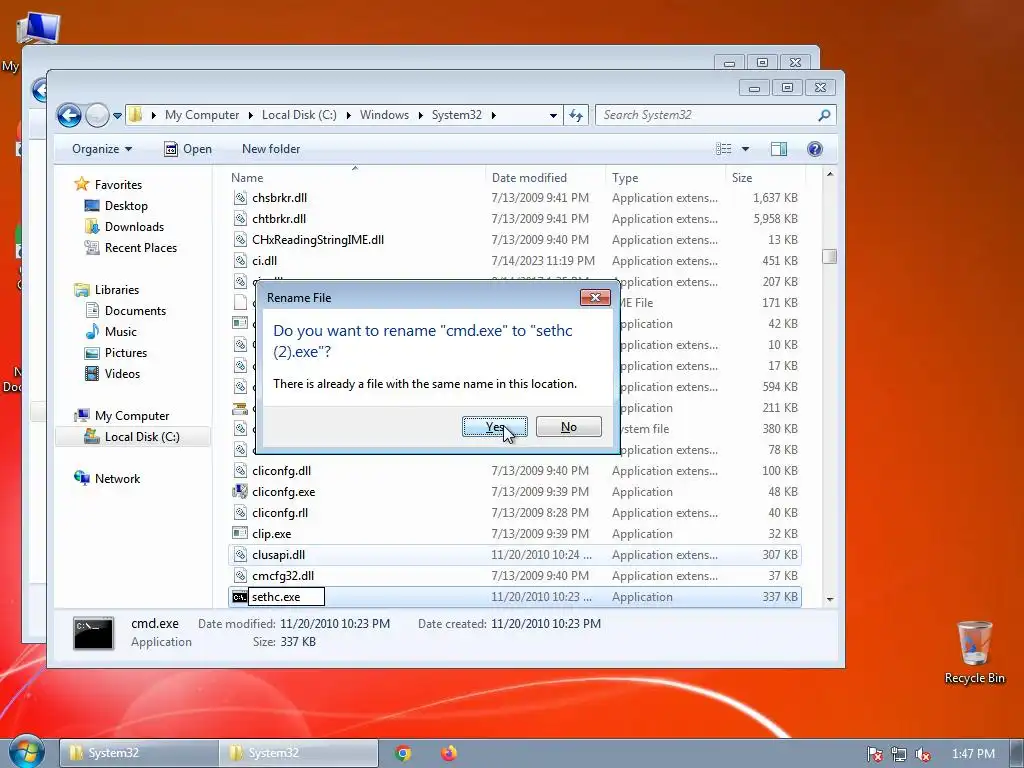This screenshot has width=1024, height=768.
Task: Click the blue Help icon
Action: tap(814, 149)
